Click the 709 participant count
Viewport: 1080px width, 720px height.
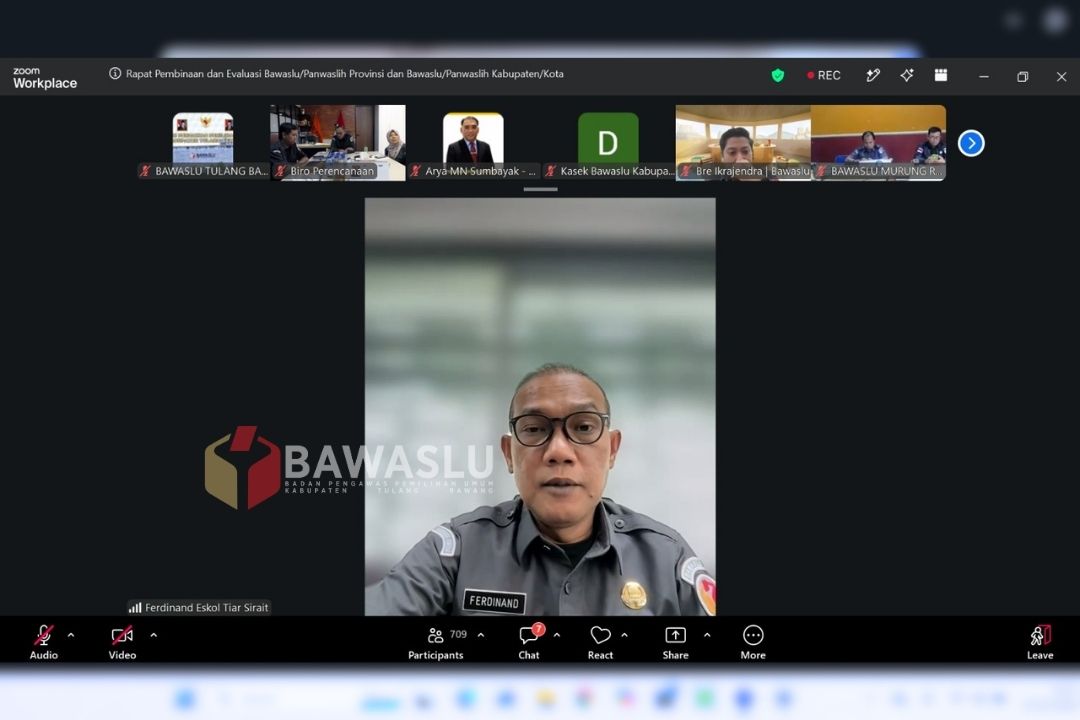(458, 635)
